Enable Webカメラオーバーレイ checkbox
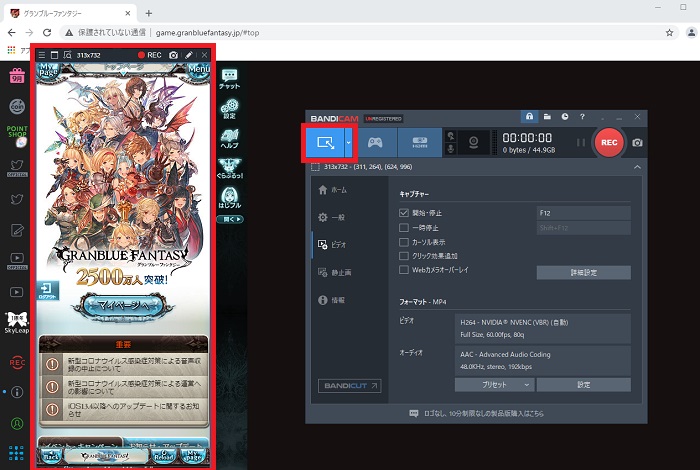Viewport: 700px width, 470px height. point(404,270)
